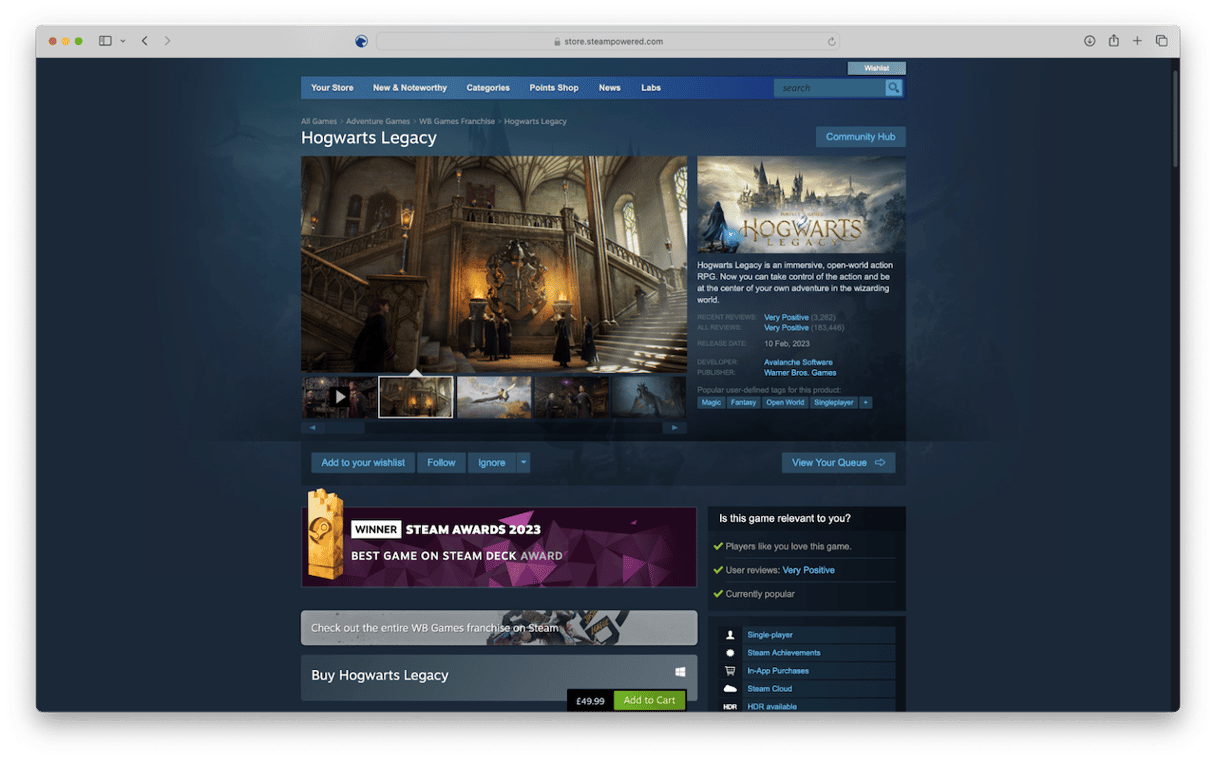
Task: Expand more tags with plus button
Action: pyautogui.click(x=865, y=402)
